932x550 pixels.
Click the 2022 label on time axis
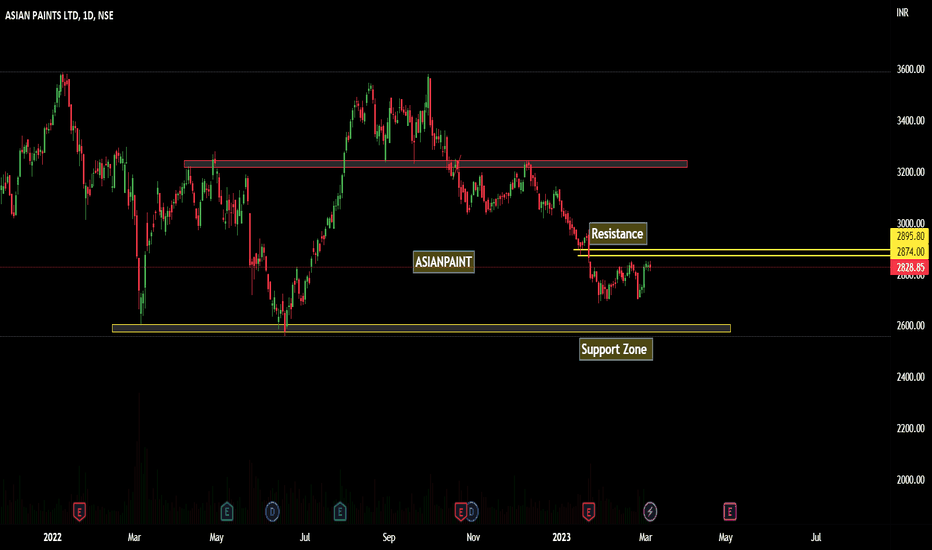click(52, 537)
